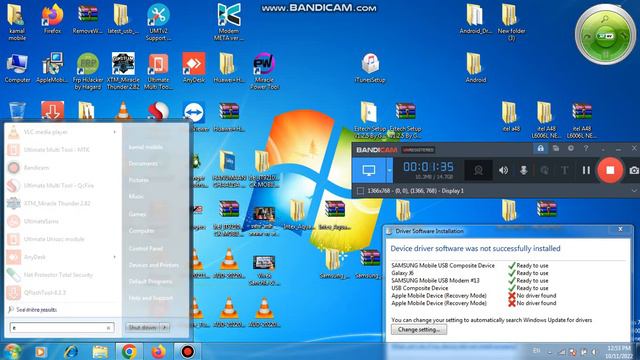
Task: Open Documents in the Start menu right pane
Action: 143,163
